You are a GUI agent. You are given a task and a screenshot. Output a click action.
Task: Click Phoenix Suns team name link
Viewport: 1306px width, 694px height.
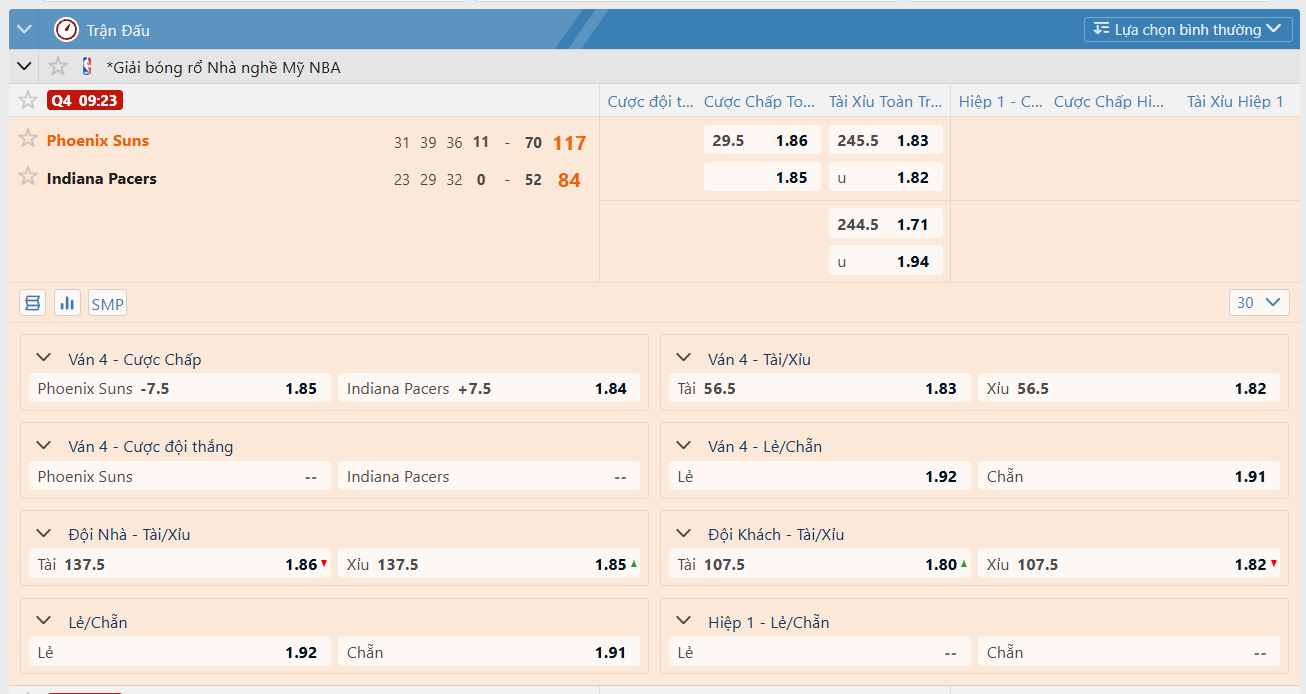98,141
